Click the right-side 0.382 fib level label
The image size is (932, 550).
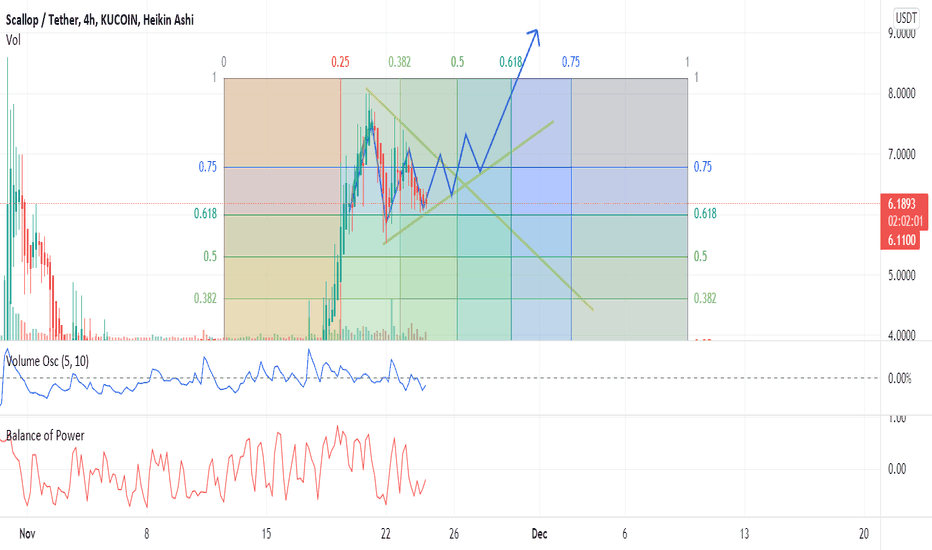click(705, 298)
